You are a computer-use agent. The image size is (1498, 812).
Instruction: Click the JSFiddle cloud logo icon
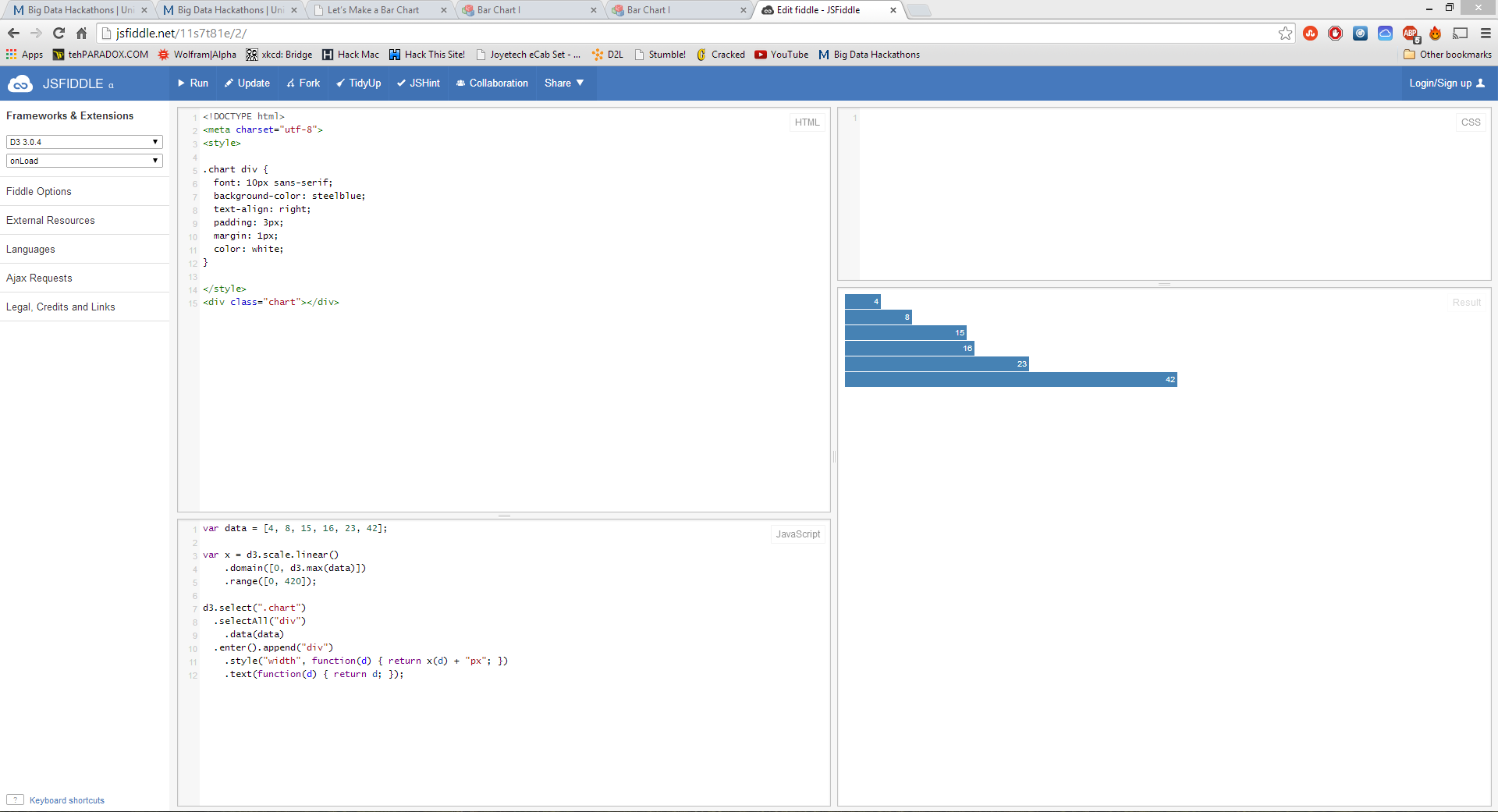pos(20,83)
